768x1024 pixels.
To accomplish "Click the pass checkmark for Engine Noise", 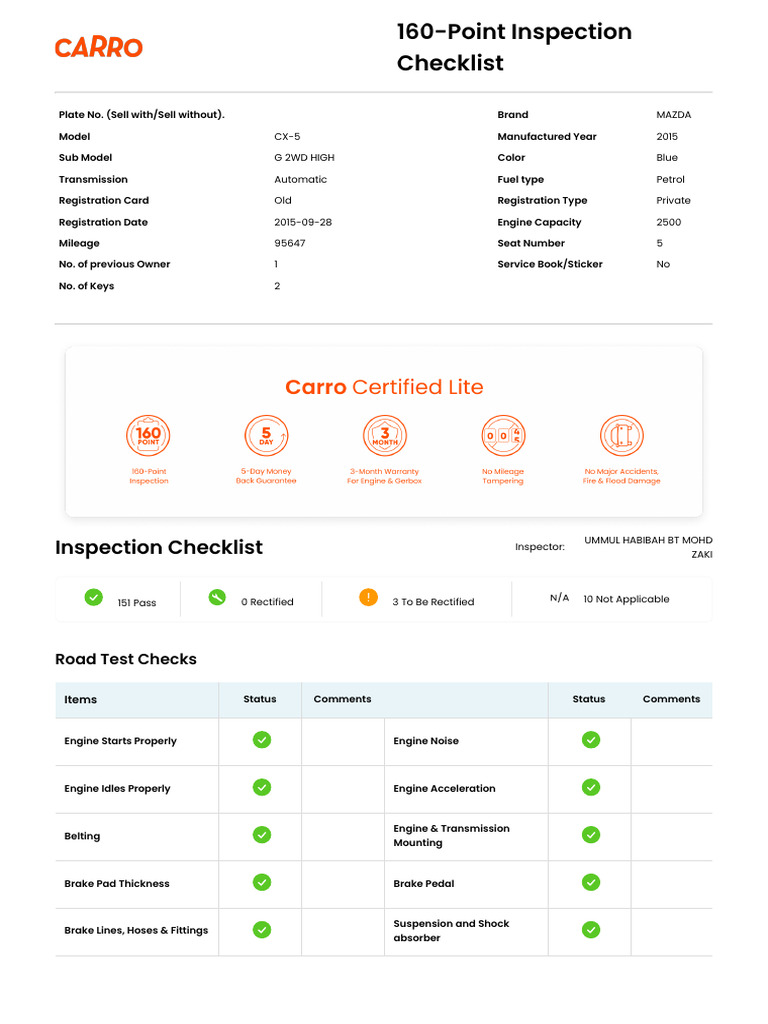I will (x=591, y=740).
